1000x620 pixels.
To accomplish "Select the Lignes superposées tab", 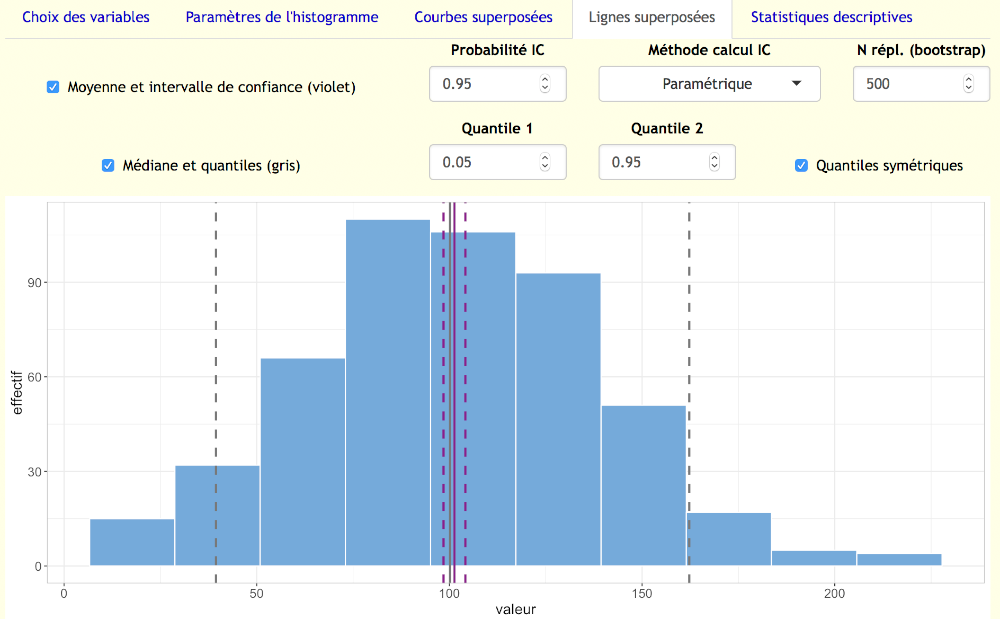I will coord(652,18).
